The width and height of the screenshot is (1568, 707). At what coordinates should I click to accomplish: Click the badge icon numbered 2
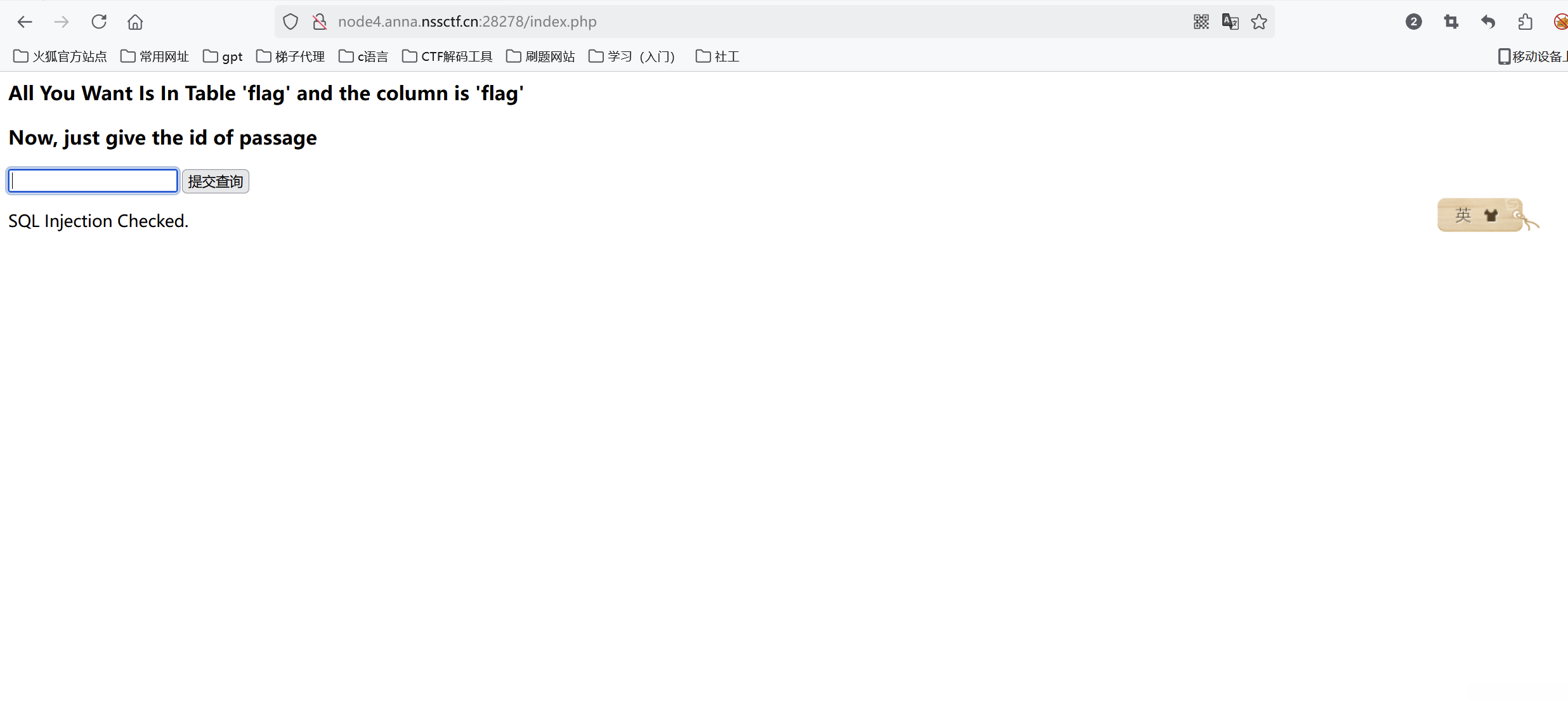(1413, 22)
